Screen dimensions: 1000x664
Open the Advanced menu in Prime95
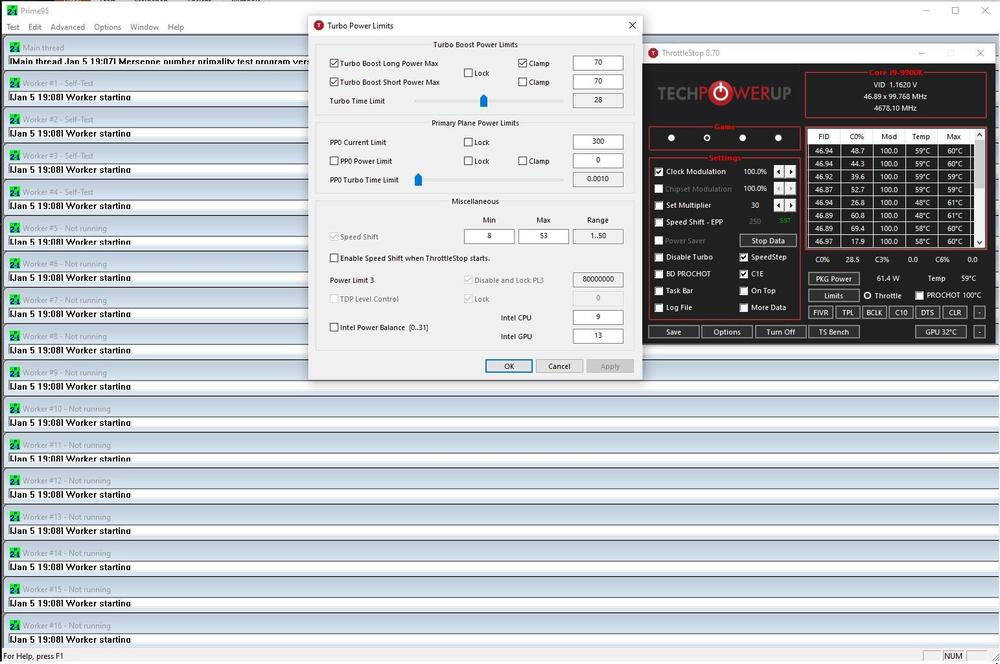(68, 27)
